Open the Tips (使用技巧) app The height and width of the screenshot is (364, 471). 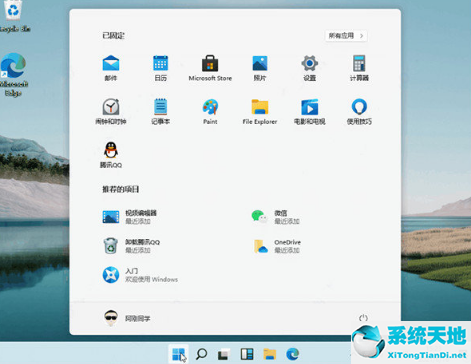359,111
